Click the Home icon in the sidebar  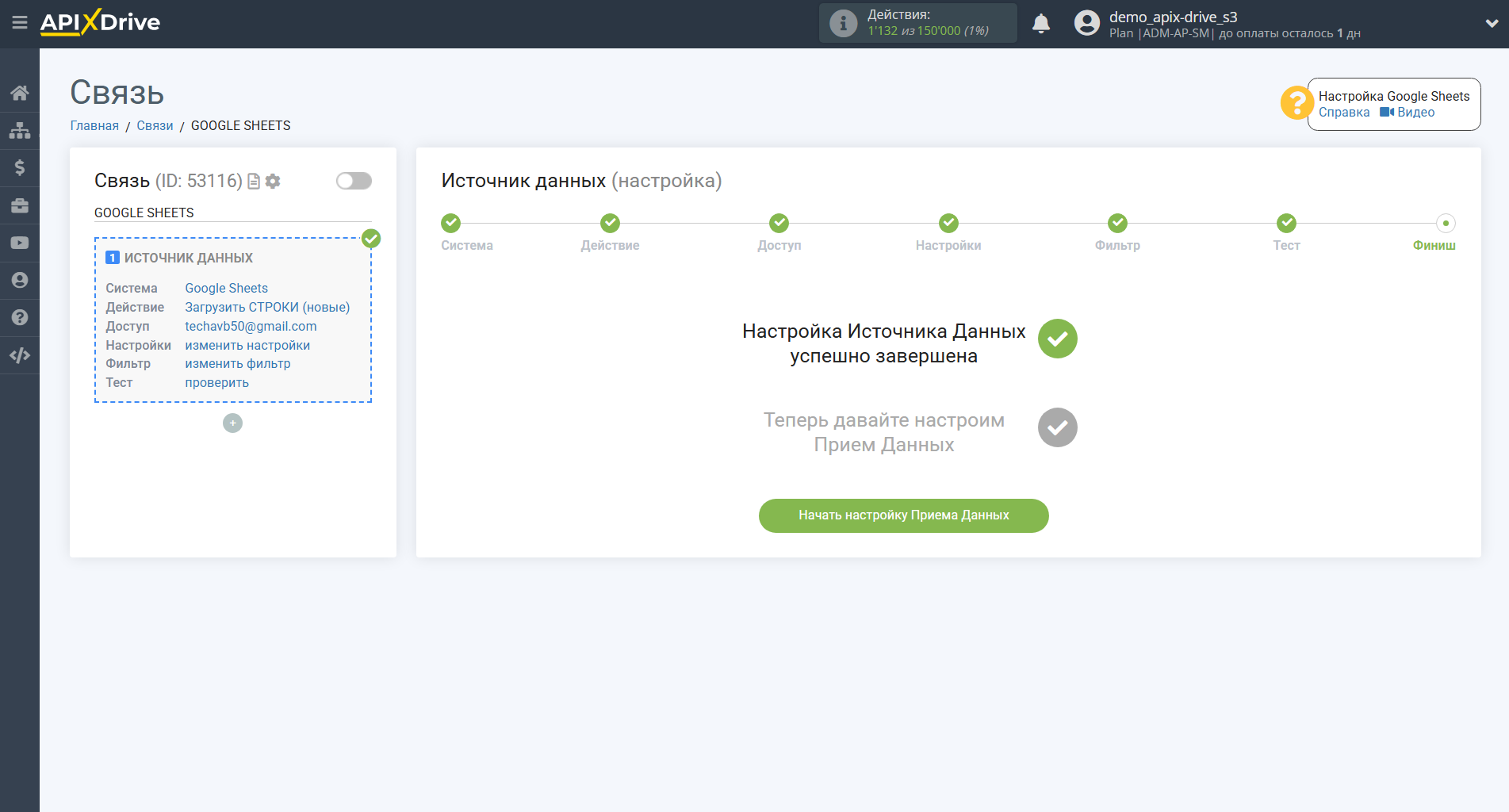click(20, 92)
